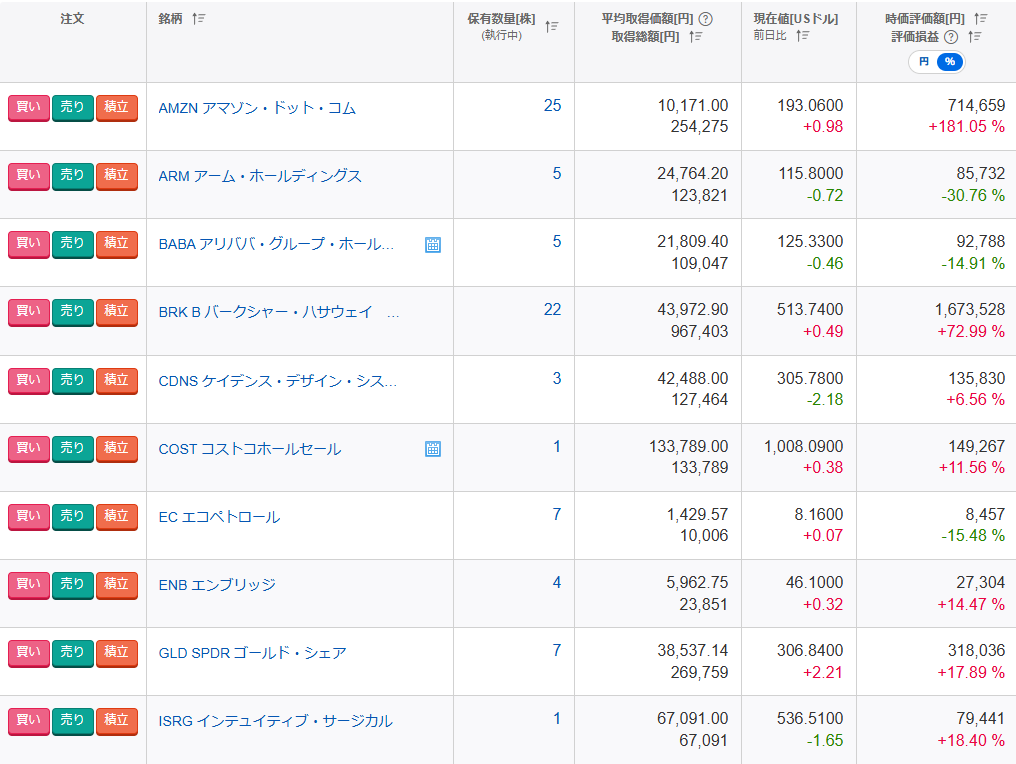
Task: Buy GLD with 買い button
Action: pos(29,653)
